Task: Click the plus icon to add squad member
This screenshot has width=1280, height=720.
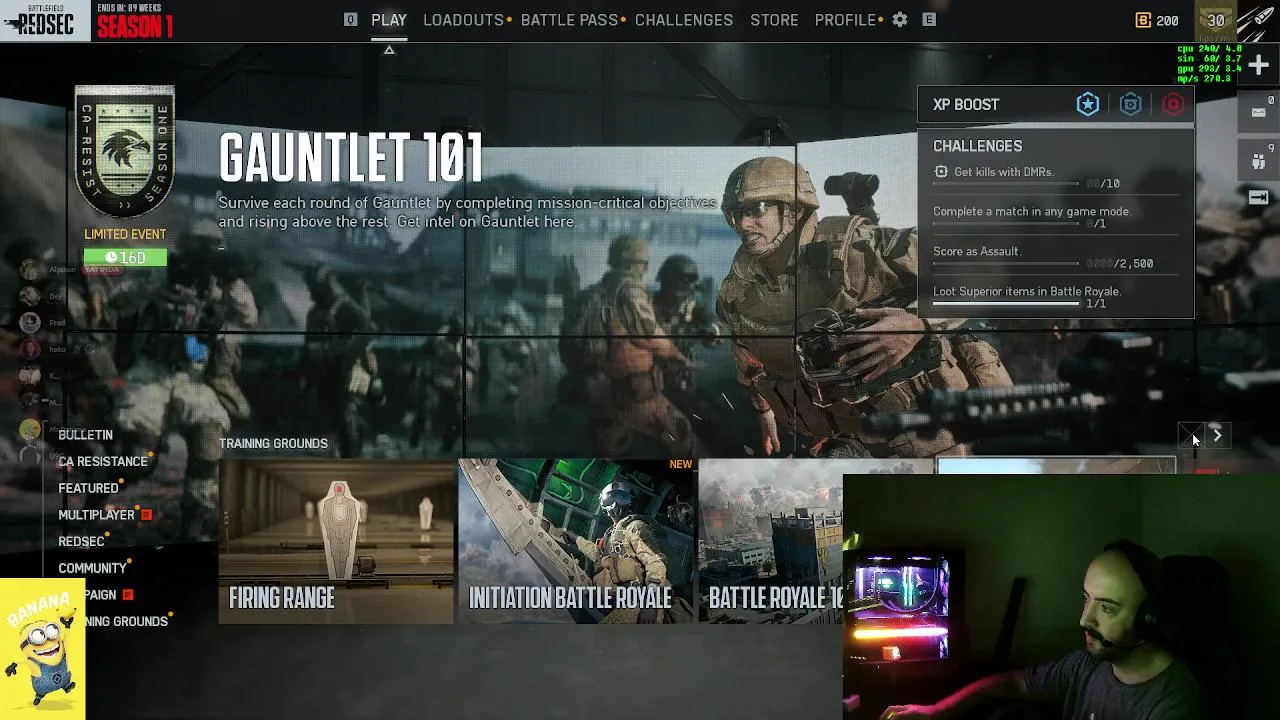Action: pyautogui.click(x=1259, y=65)
